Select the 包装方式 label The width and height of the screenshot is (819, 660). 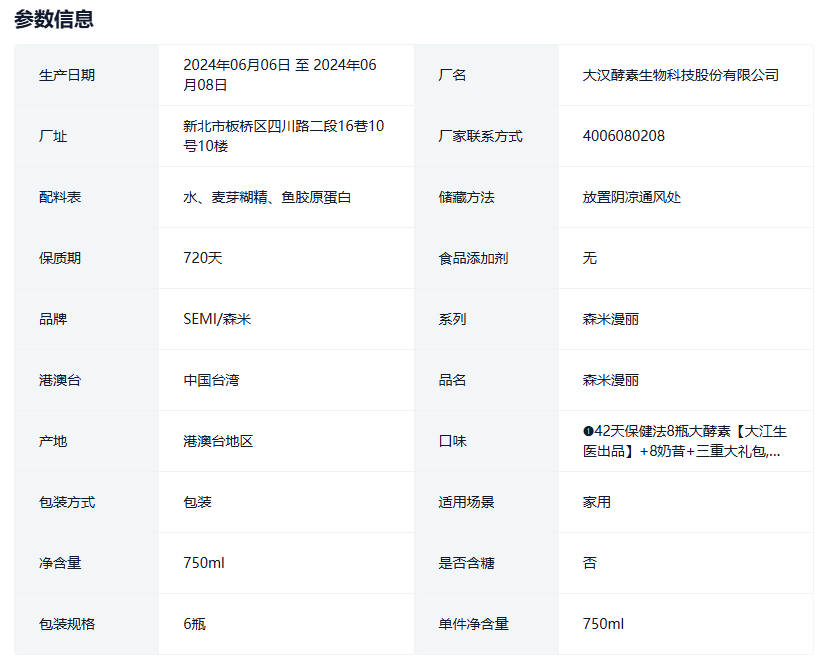coord(67,502)
